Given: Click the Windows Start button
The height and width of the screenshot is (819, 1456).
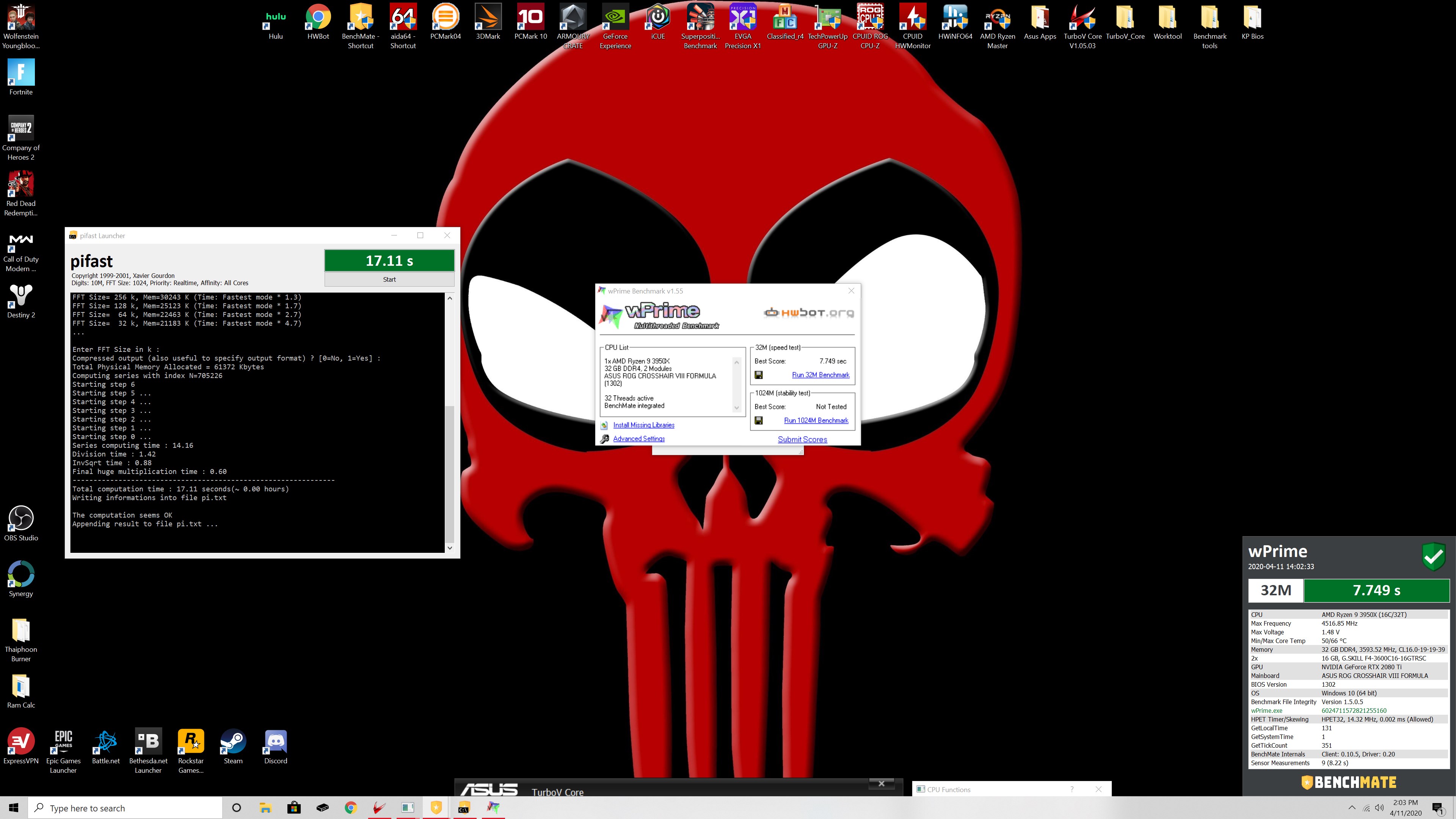Looking at the screenshot, I should coord(14,808).
